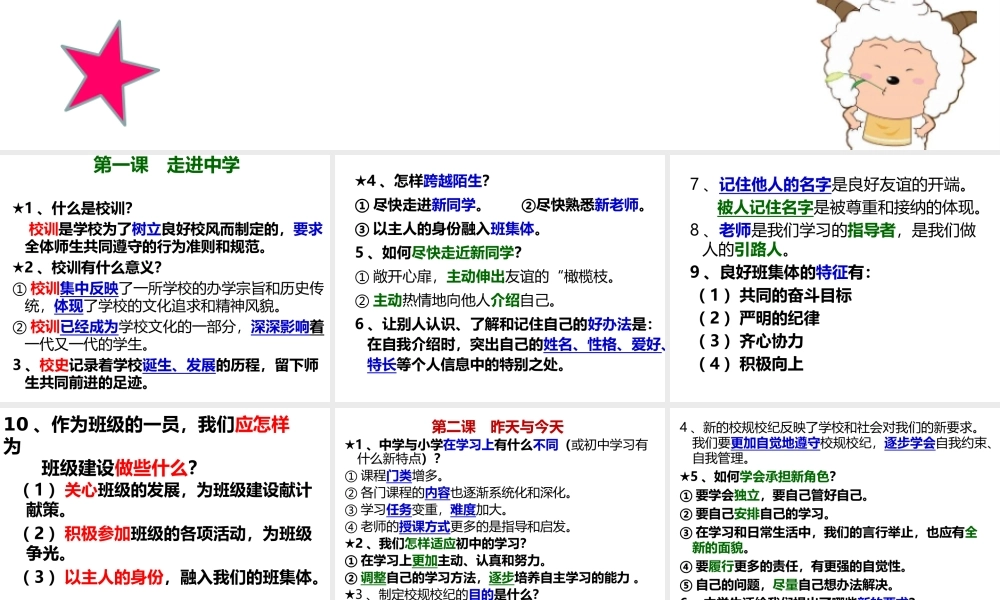
Task: Click the item "②要自己安排自己的学习。"
Action: [x=755, y=514]
